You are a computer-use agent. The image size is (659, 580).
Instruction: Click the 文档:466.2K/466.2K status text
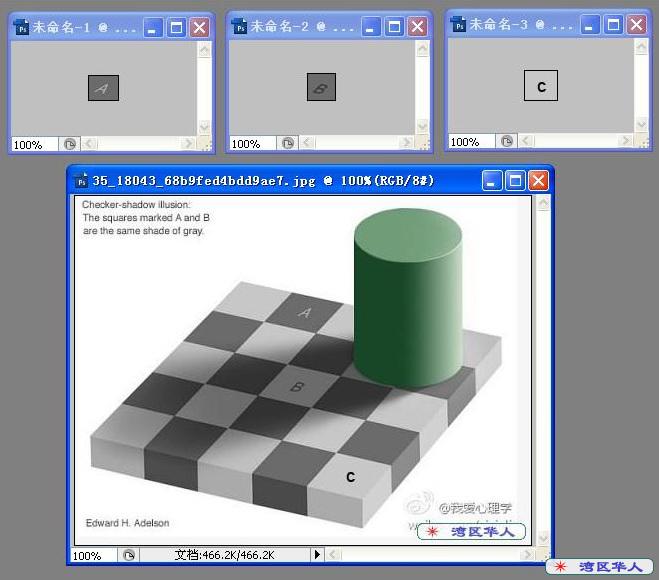tap(224, 555)
